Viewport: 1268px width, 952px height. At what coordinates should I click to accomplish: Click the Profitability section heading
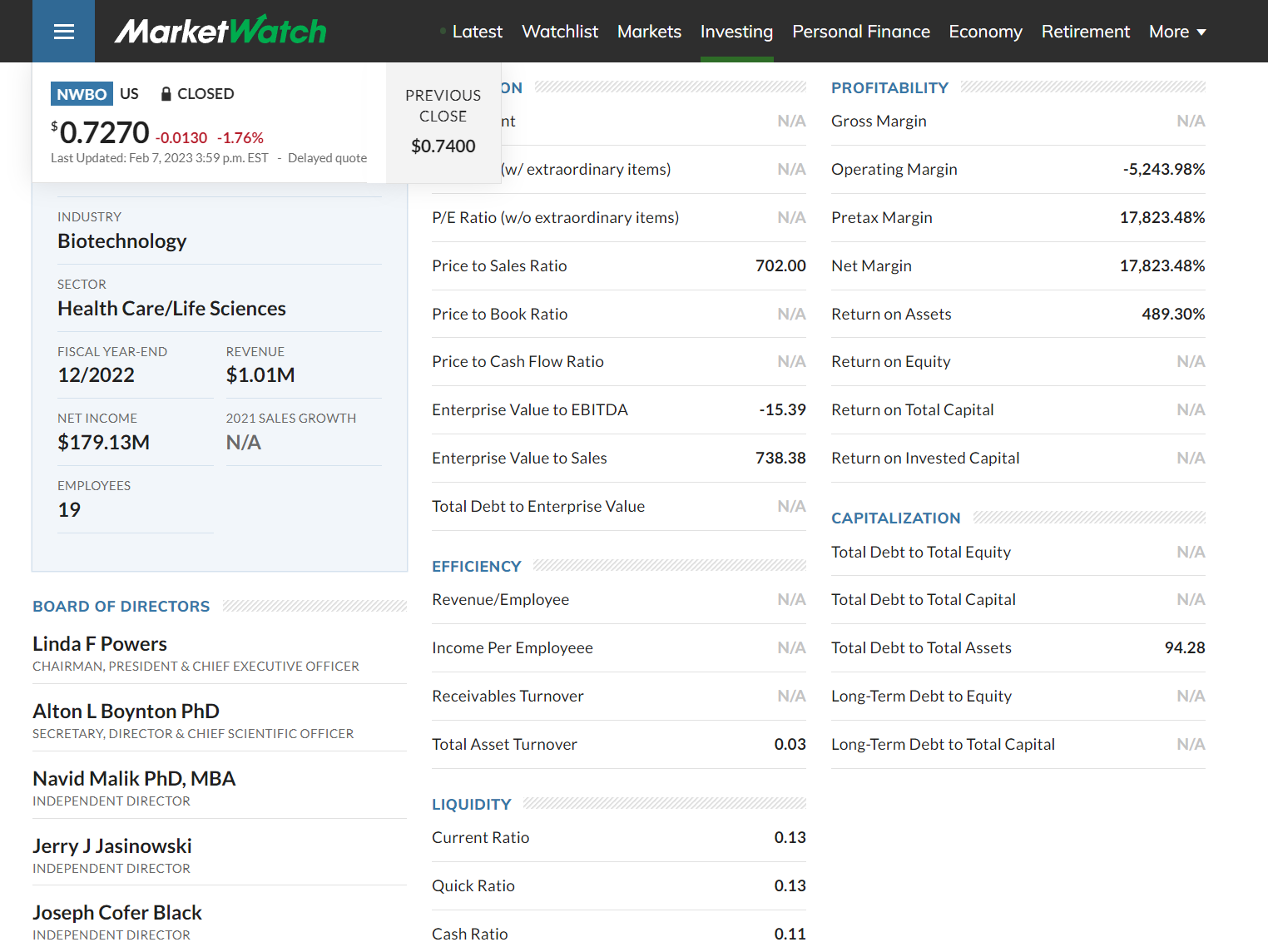pyautogui.click(x=889, y=88)
